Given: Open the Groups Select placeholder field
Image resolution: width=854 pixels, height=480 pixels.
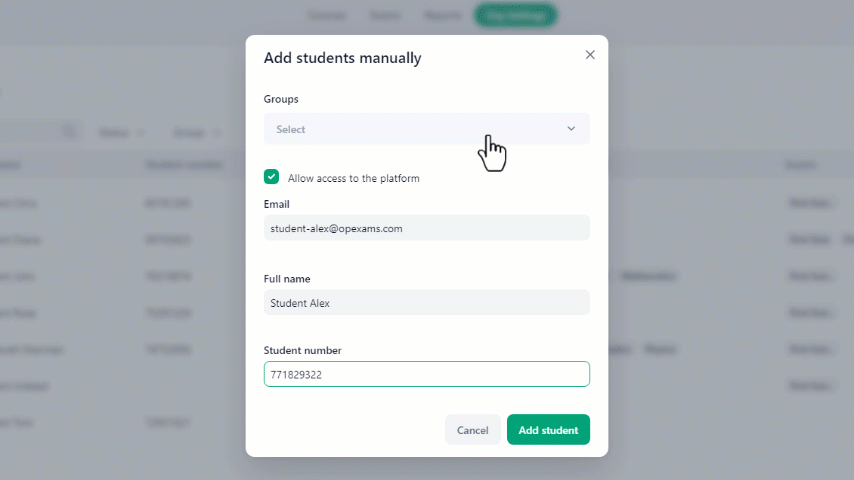Looking at the screenshot, I should 426,129.
